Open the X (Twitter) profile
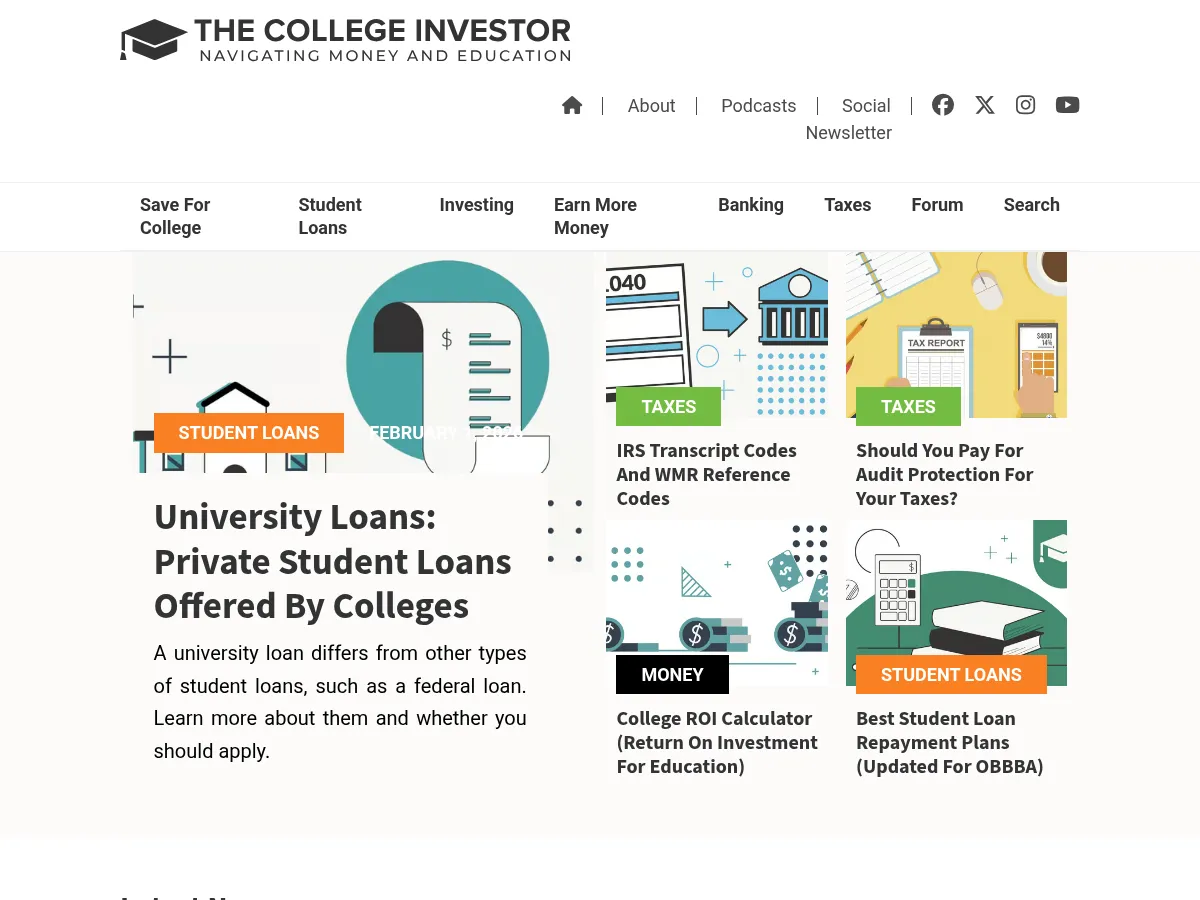 pos(984,105)
